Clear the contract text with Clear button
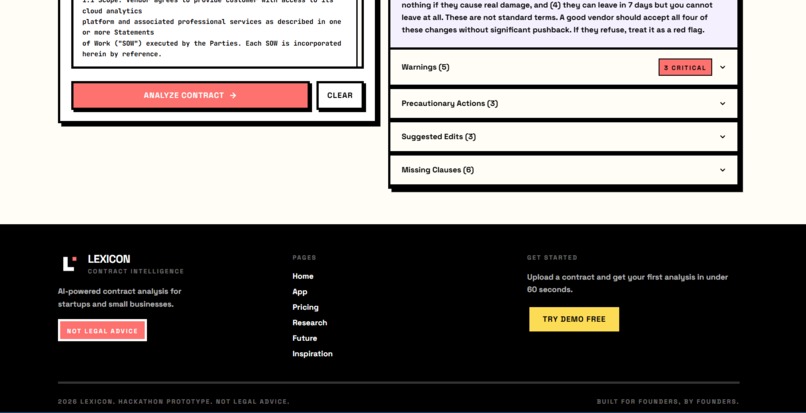This screenshot has width=806, height=413. tap(340, 95)
